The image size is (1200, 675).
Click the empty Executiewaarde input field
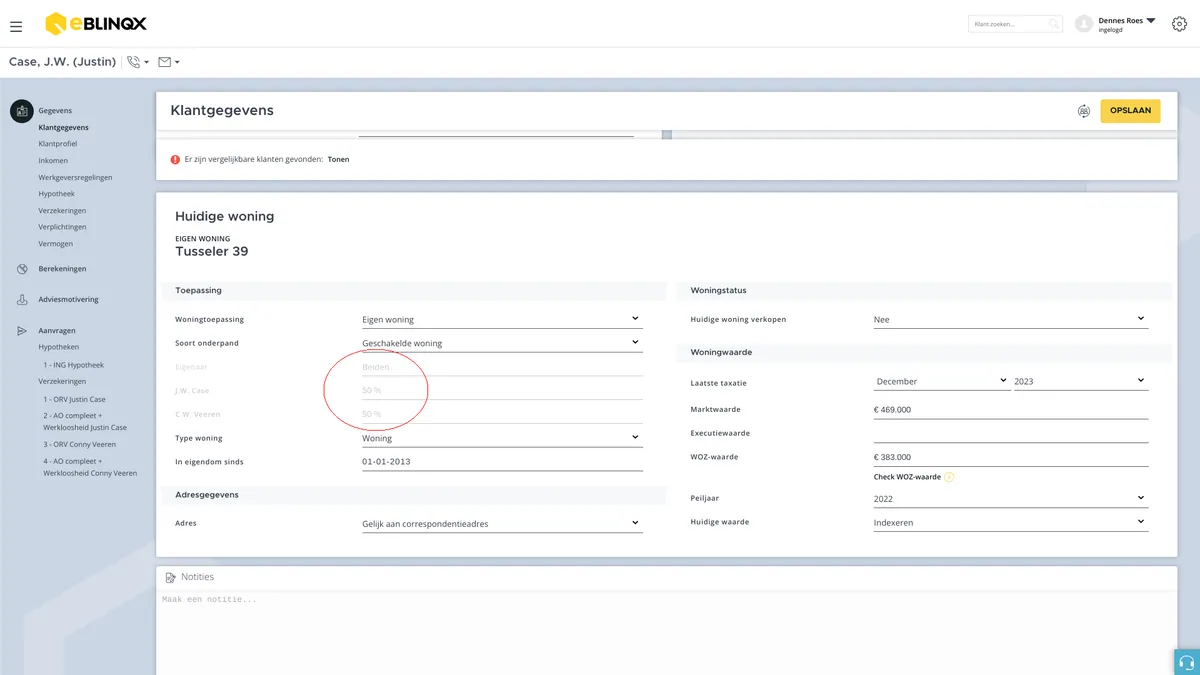click(x=1010, y=433)
